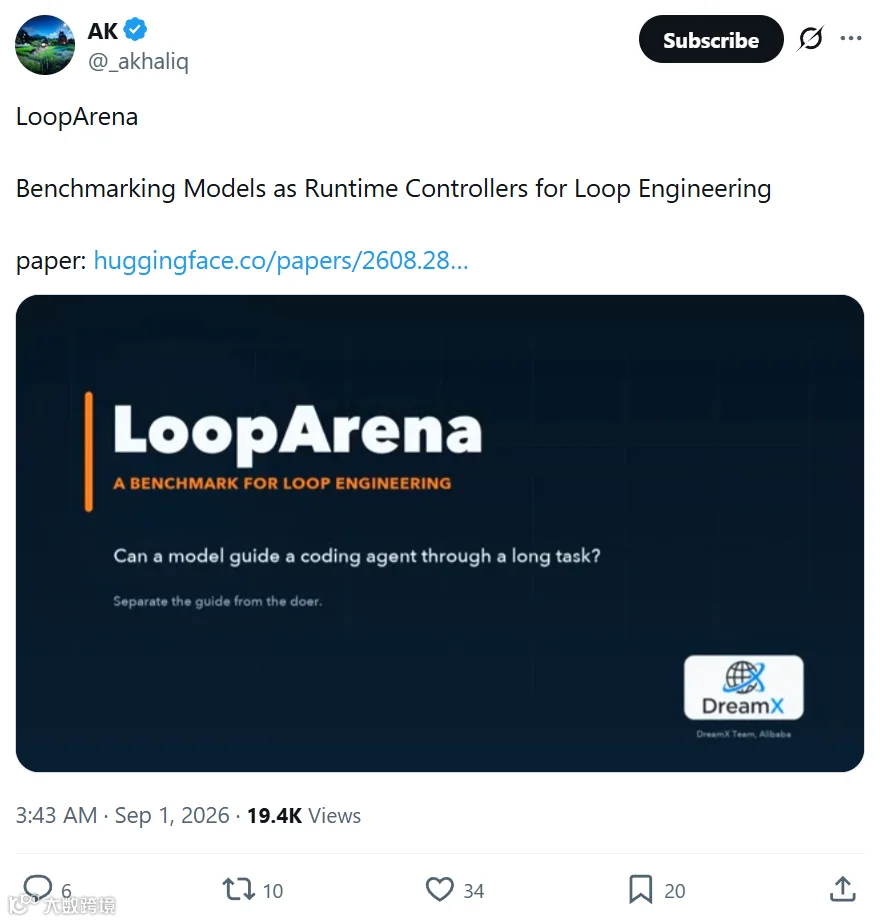Click the 3:43 AM Sep 1, 2026 timestamp

pyautogui.click(x=122, y=816)
